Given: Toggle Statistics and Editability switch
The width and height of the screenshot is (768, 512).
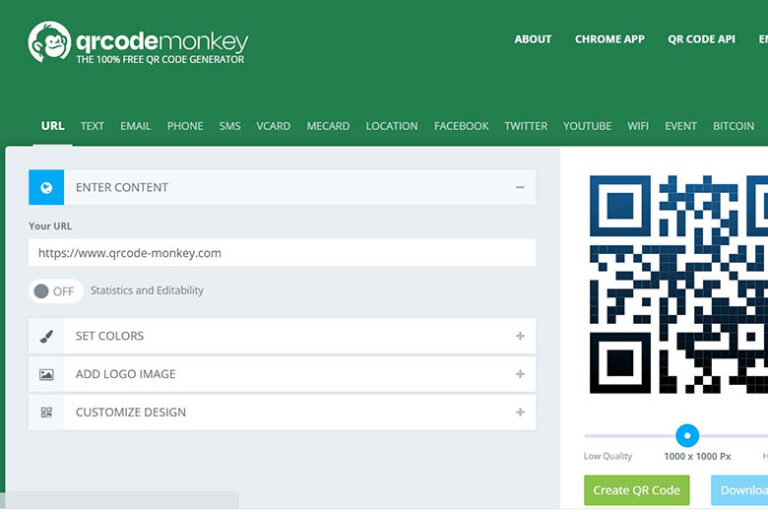Looking at the screenshot, I should click(x=54, y=291).
